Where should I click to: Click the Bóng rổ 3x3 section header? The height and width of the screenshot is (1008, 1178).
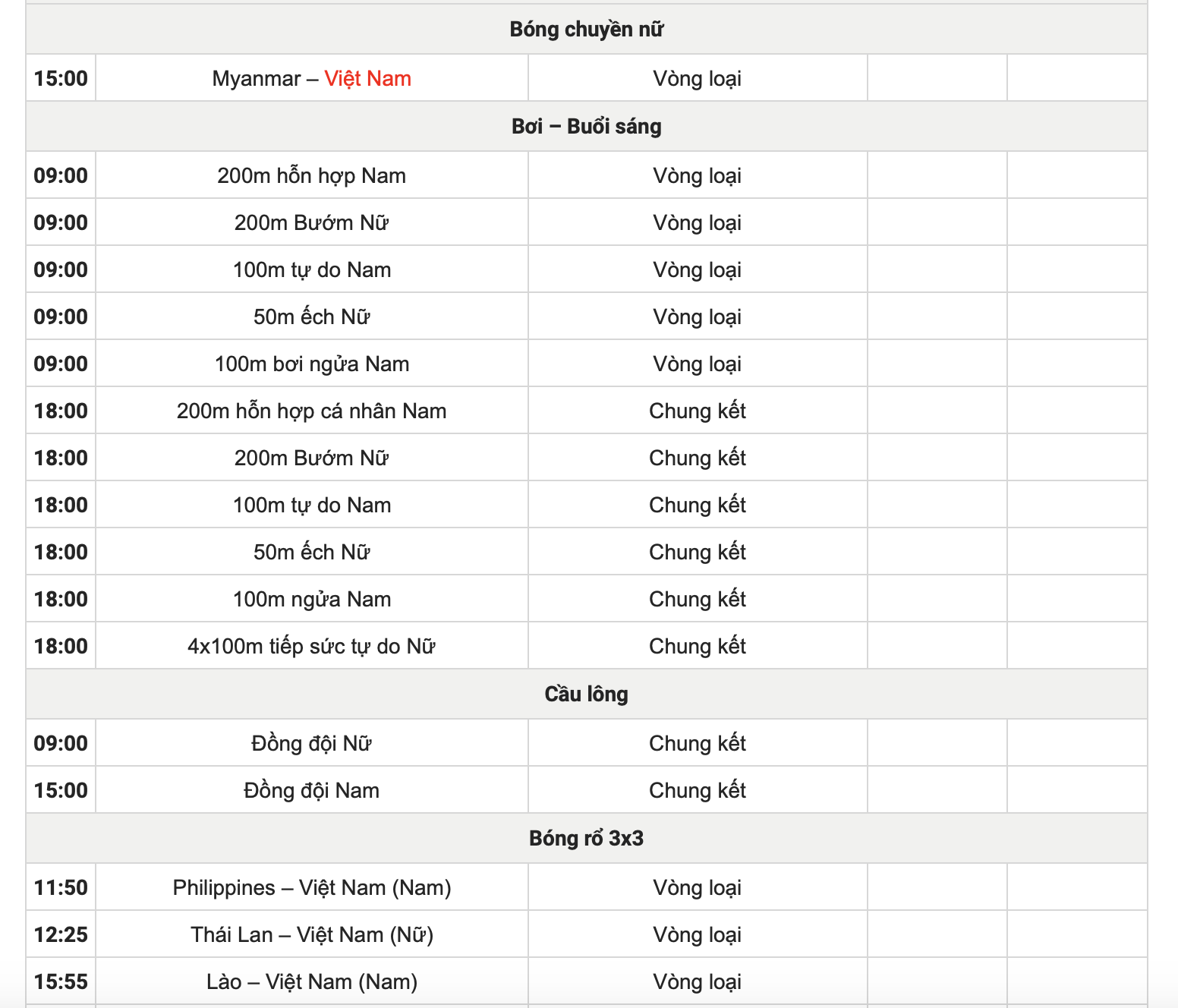click(586, 839)
